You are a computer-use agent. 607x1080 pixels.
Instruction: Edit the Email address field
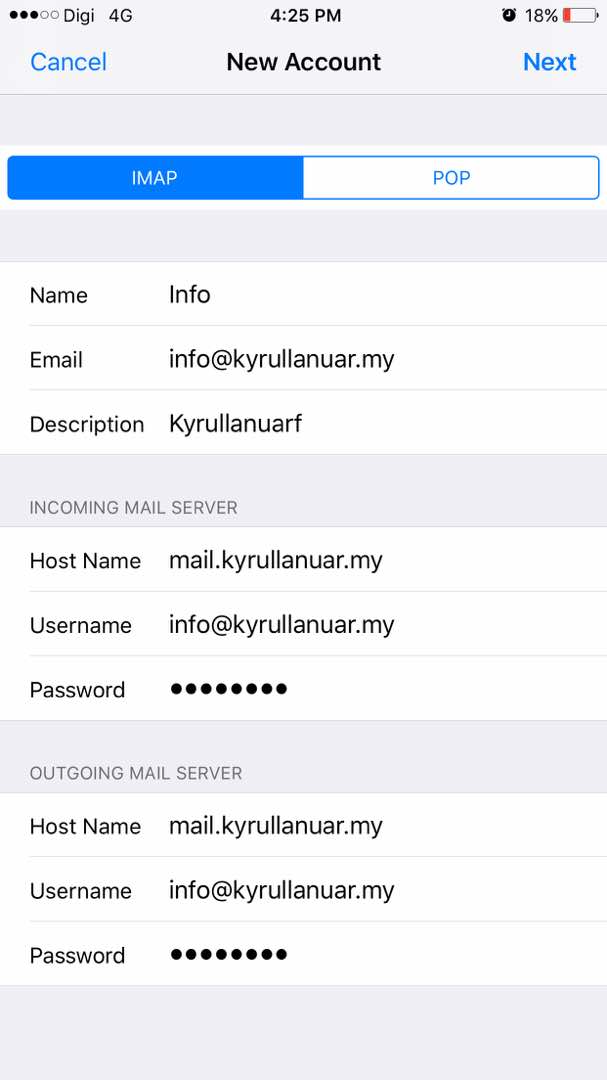(303, 359)
